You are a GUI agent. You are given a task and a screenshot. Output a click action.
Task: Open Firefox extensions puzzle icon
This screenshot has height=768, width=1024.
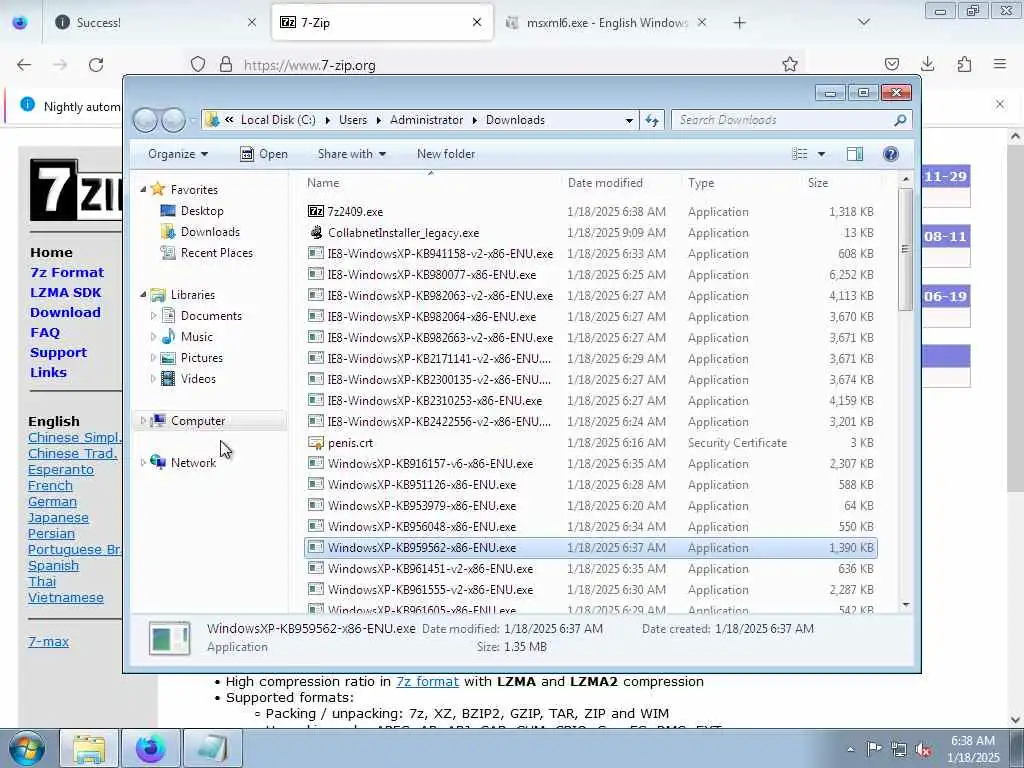pos(964,64)
